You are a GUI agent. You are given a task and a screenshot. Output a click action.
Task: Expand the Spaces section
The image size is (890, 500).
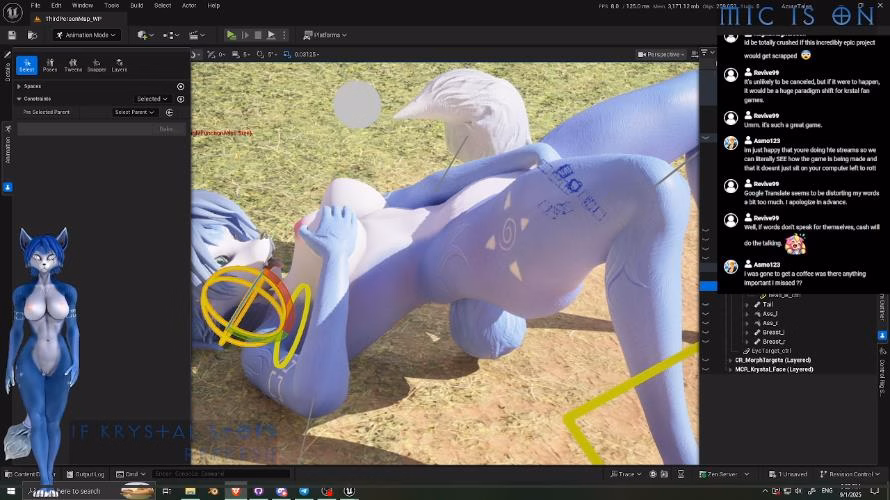coord(19,87)
